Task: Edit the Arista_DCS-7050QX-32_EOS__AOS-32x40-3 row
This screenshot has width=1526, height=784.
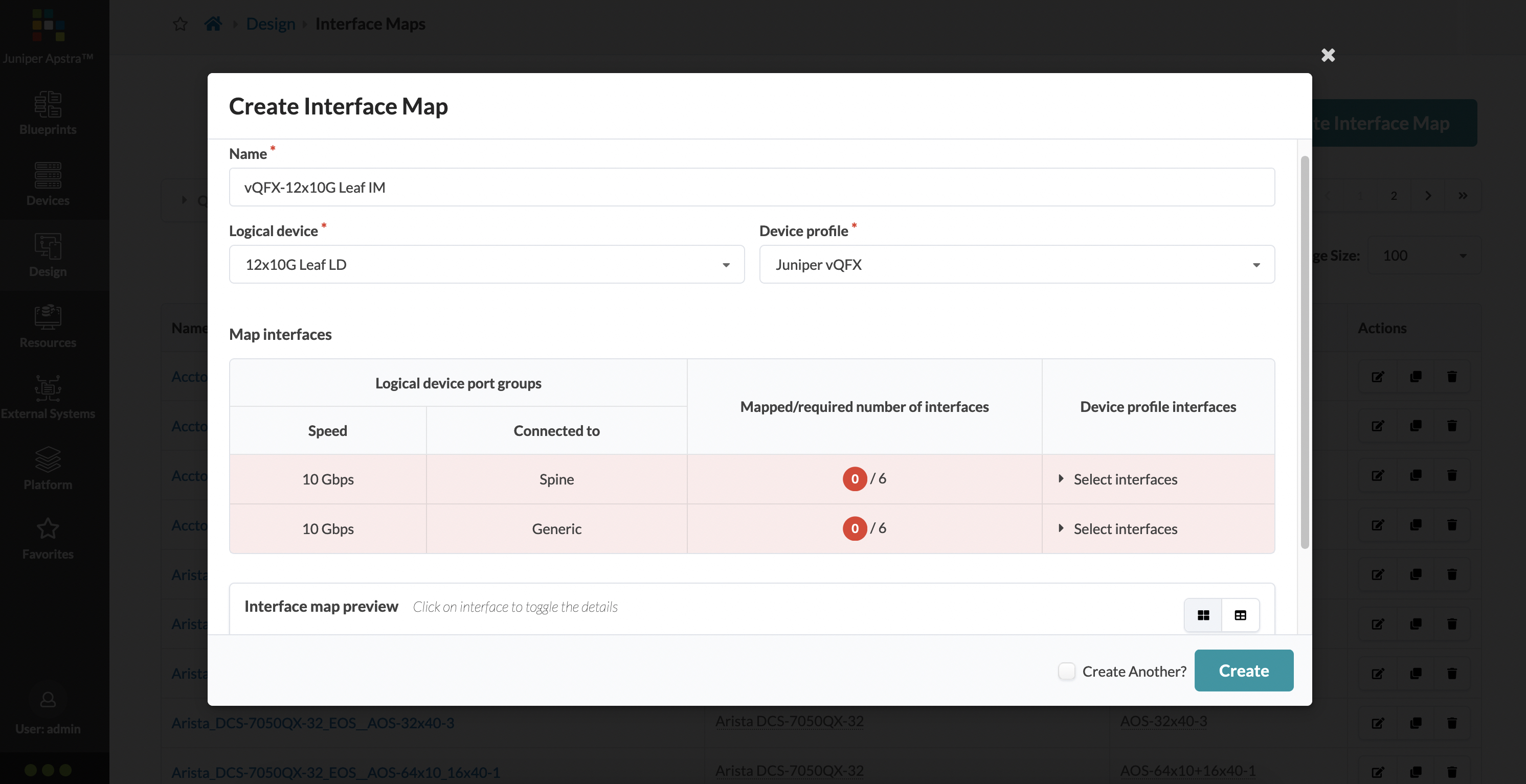Action: (x=1377, y=723)
